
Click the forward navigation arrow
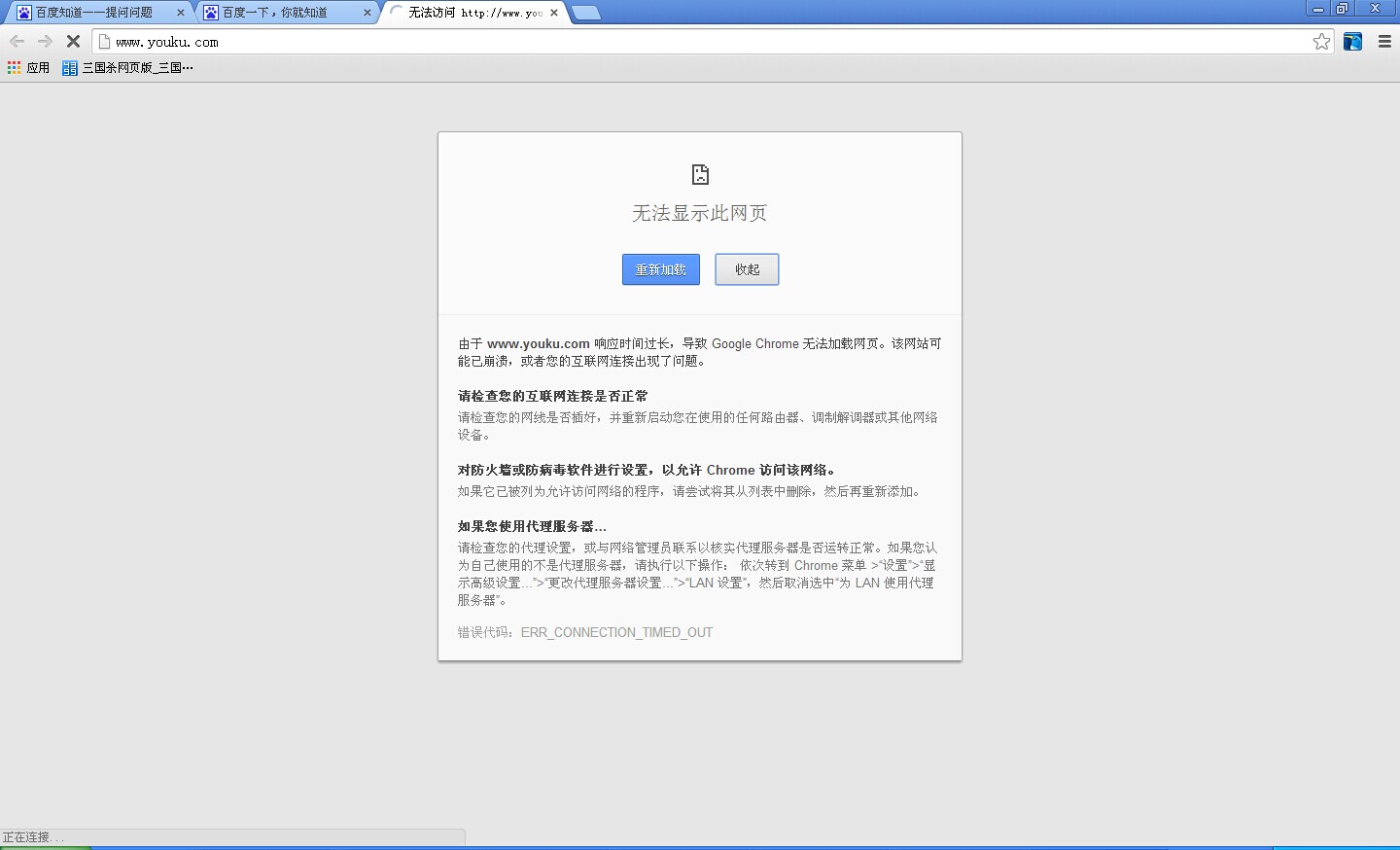[45, 41]
